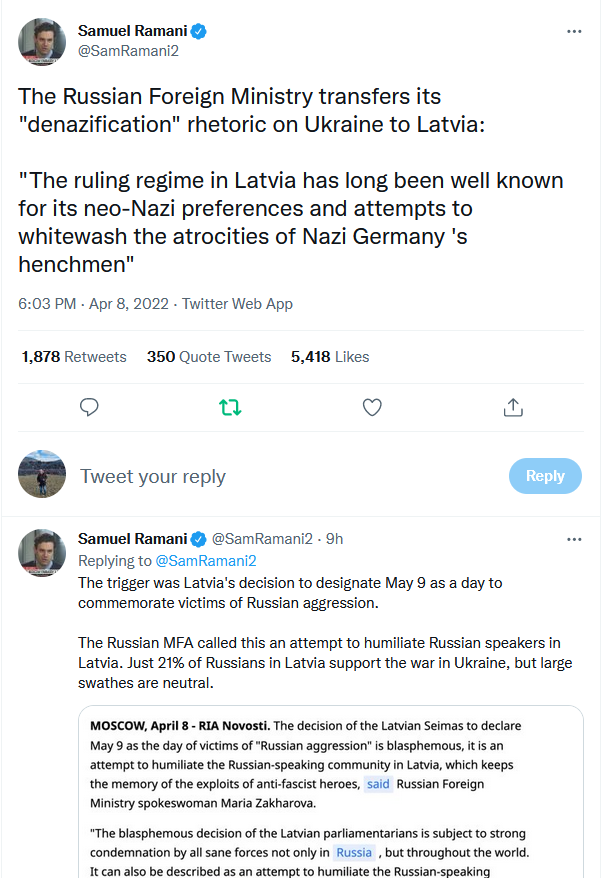
Task: Open the highlighted Russia link in article
Action: pos(354,852)
